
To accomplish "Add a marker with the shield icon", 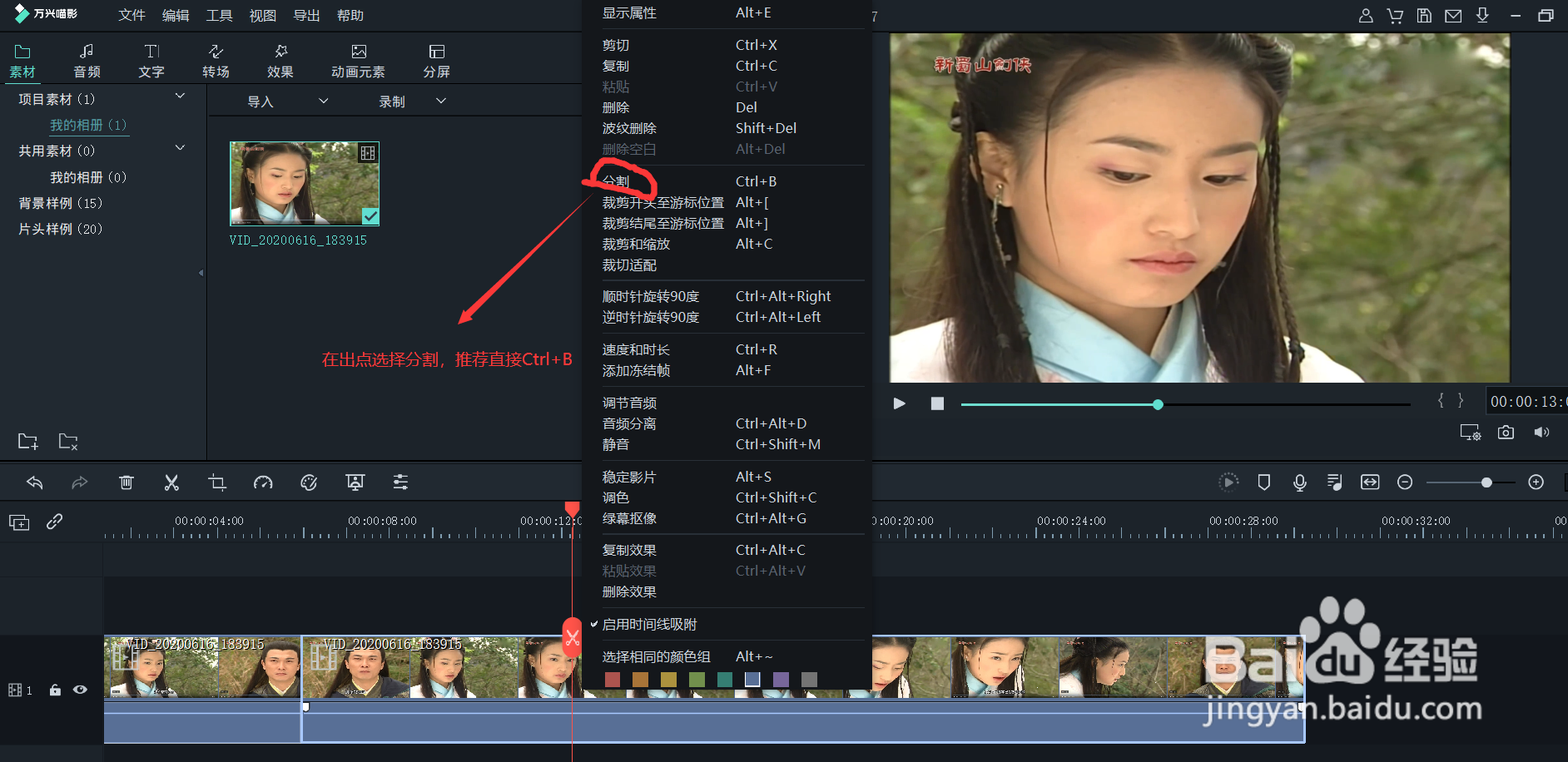I will (1264, 482).
